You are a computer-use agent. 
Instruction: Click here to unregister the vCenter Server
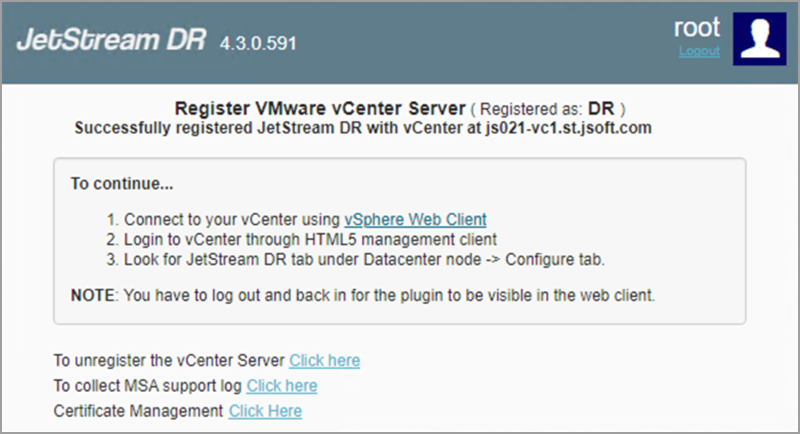coord(324,360)
